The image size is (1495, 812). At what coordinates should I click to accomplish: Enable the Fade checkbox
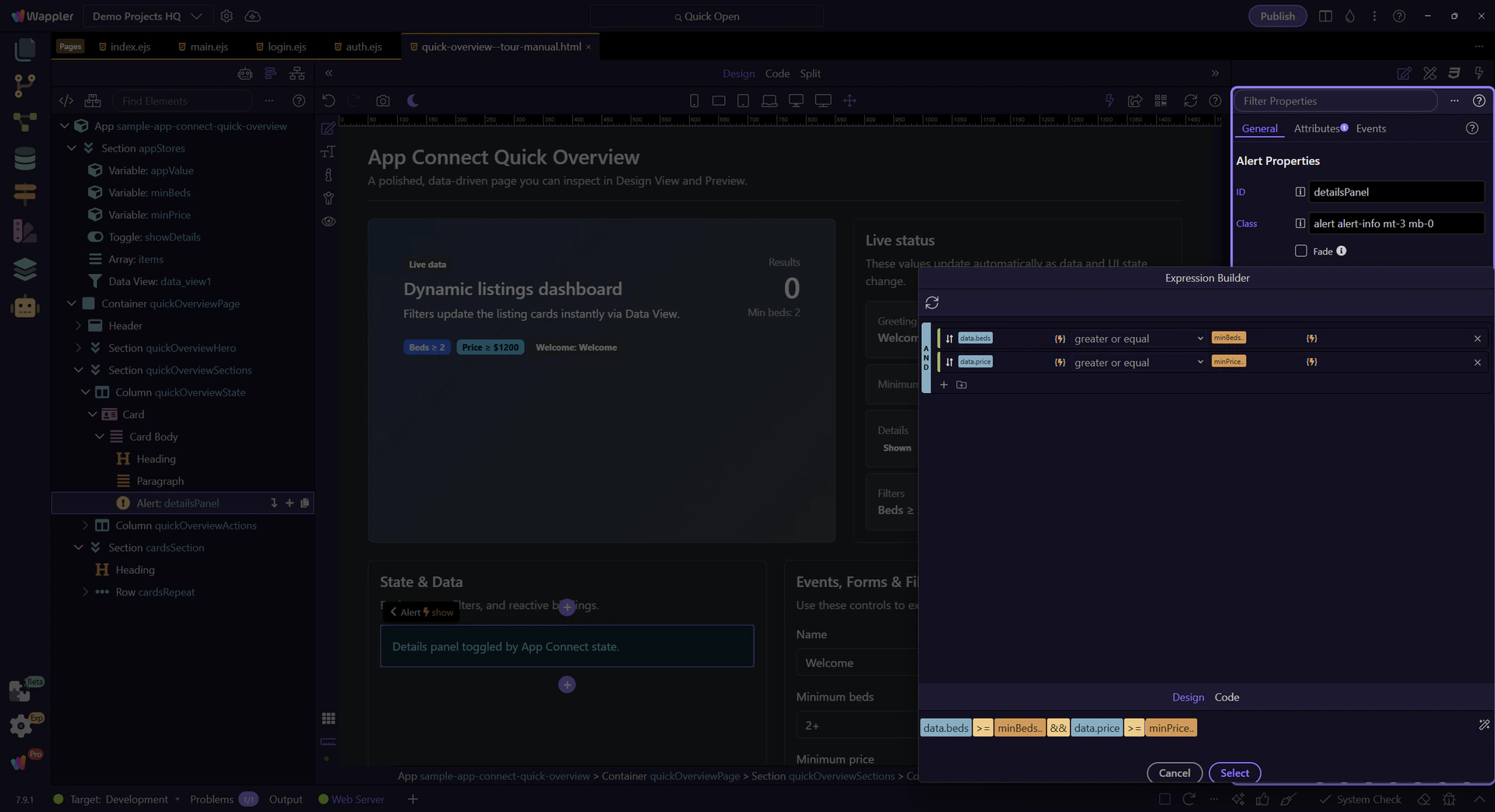click(x=1300, y=251)
